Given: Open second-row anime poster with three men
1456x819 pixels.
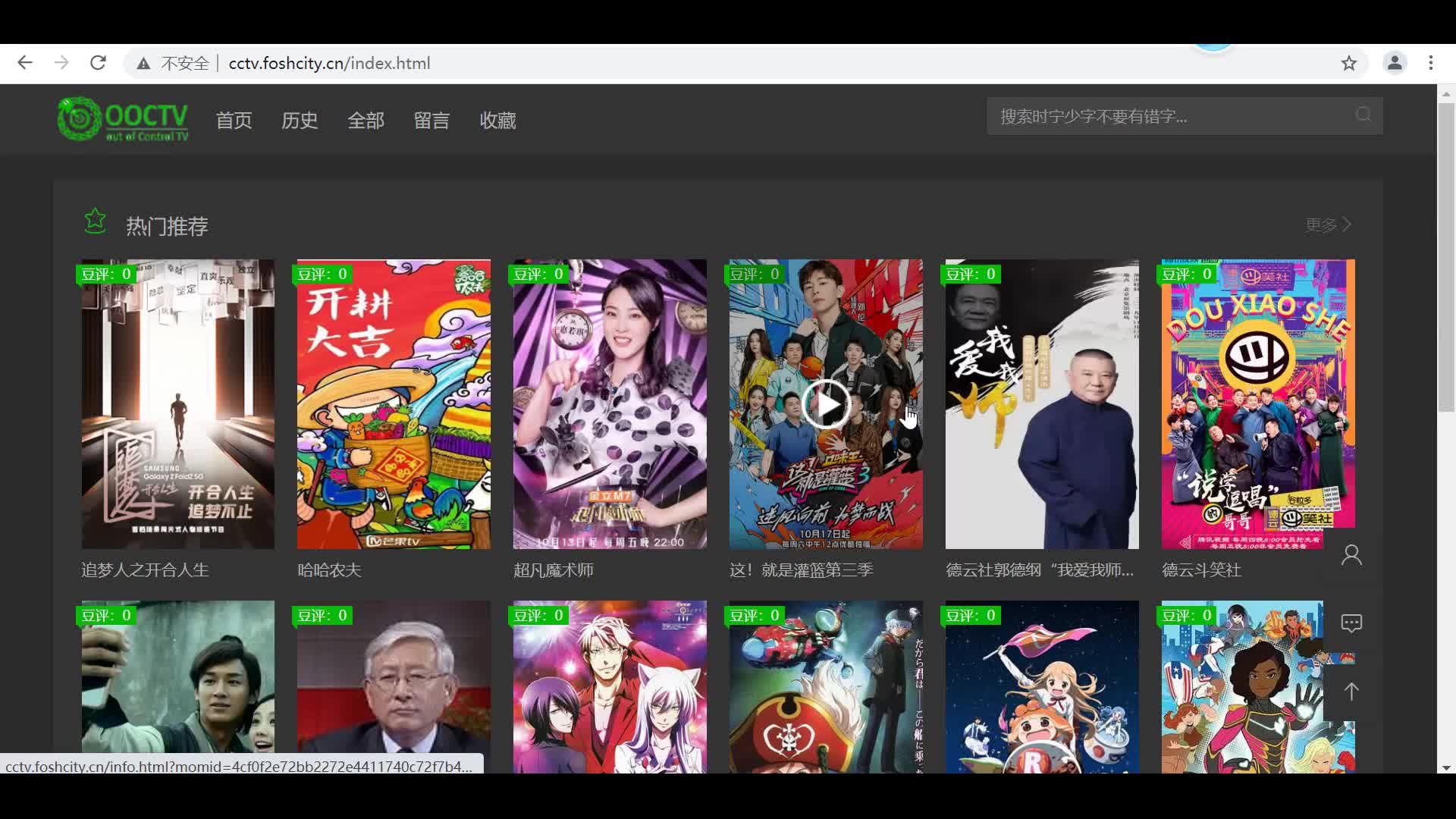Looking at the screenshot, I should [610, 687].
